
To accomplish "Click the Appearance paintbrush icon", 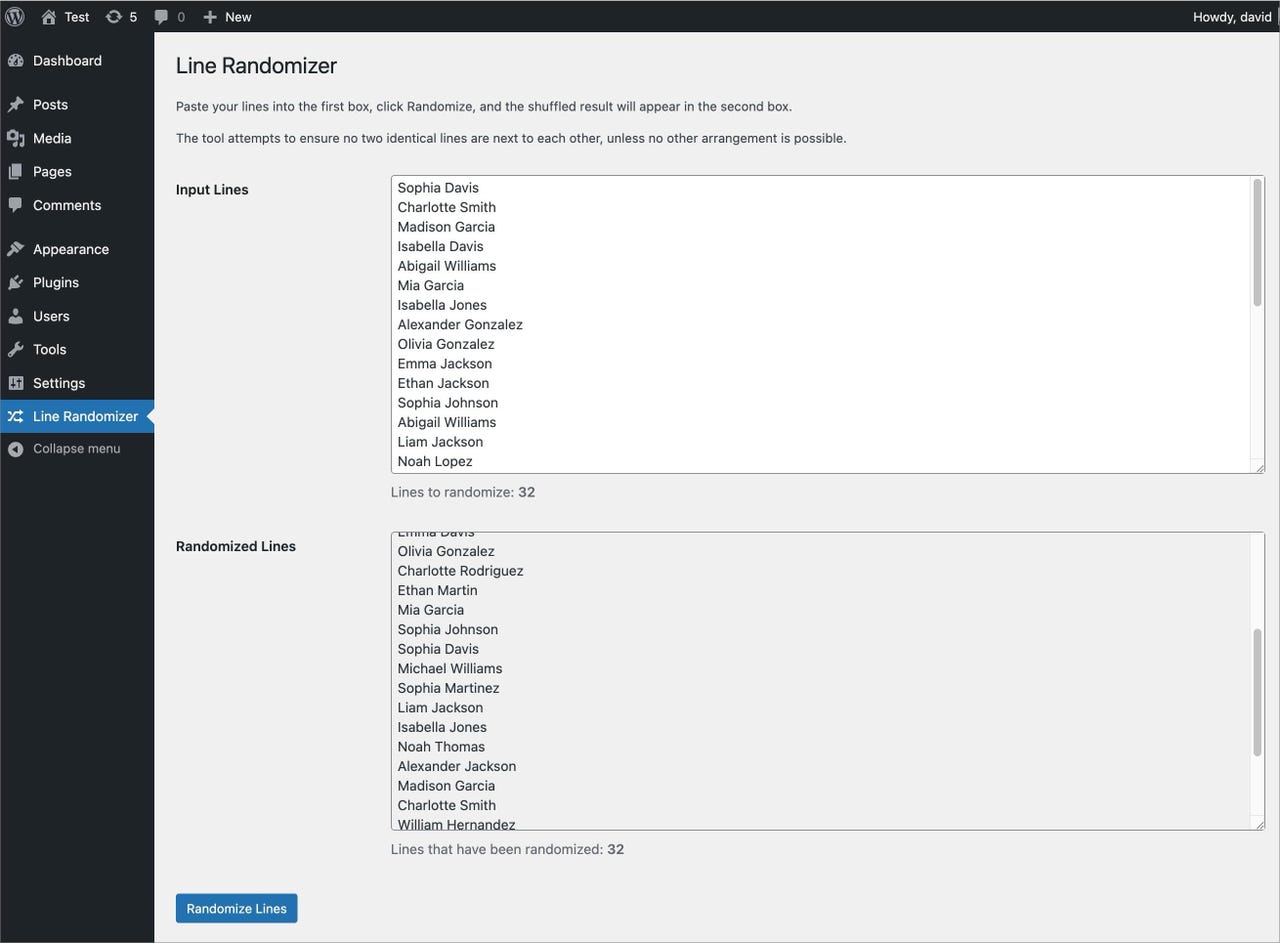I will tap(15, 249).
